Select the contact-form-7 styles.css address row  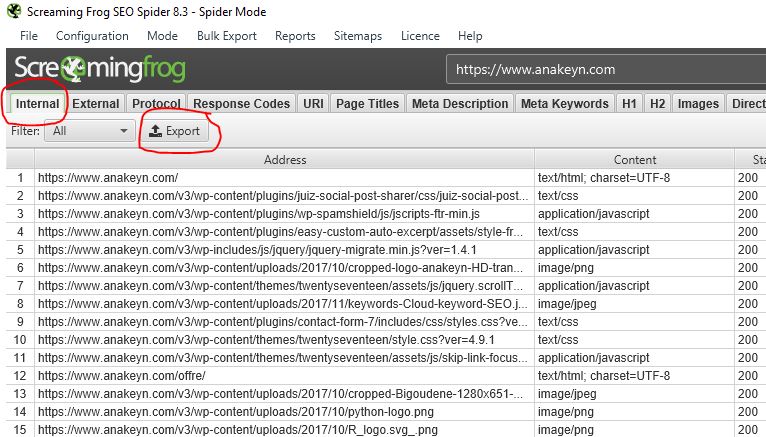[284, 322]
